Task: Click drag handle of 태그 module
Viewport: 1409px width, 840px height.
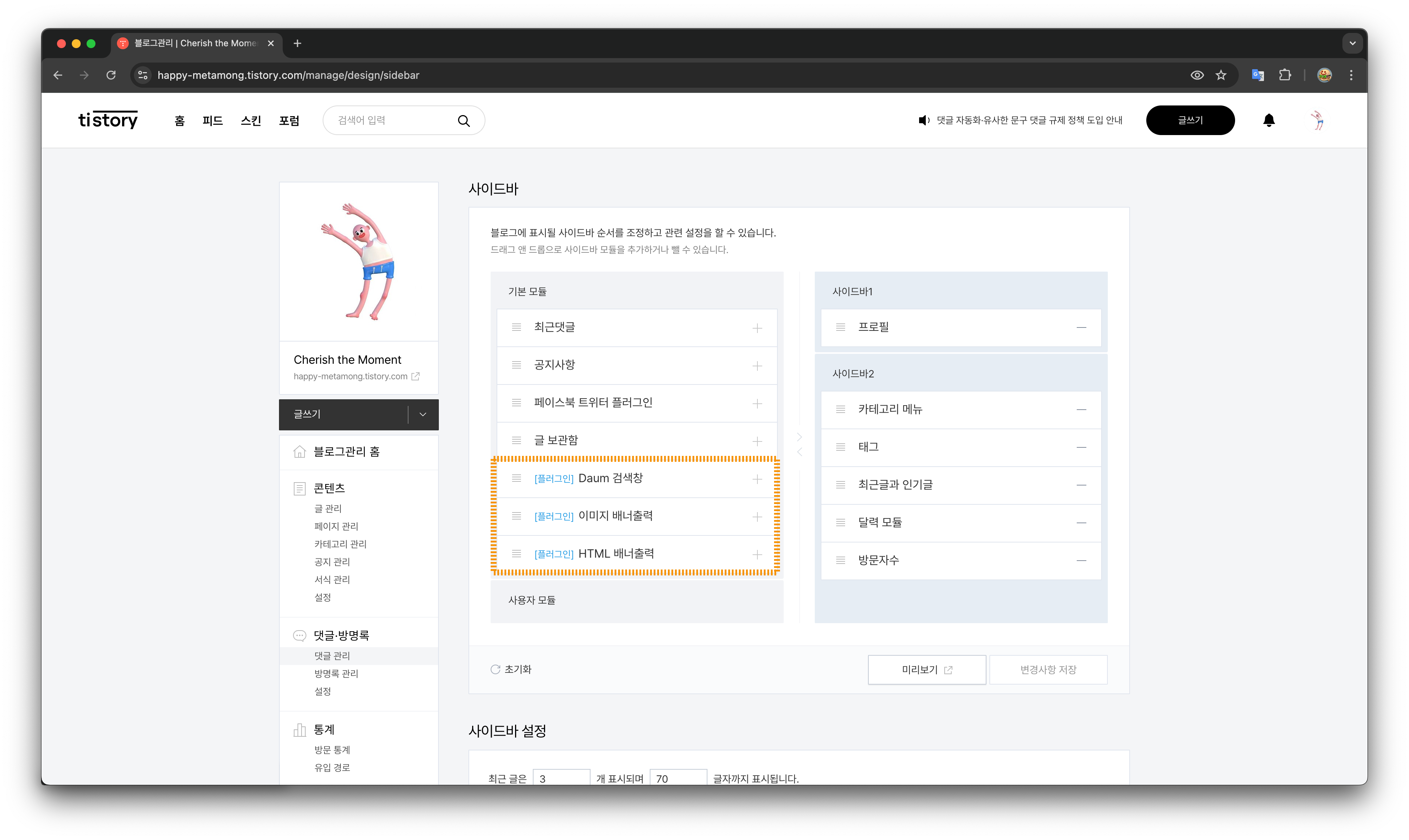Action: point(840,447)
